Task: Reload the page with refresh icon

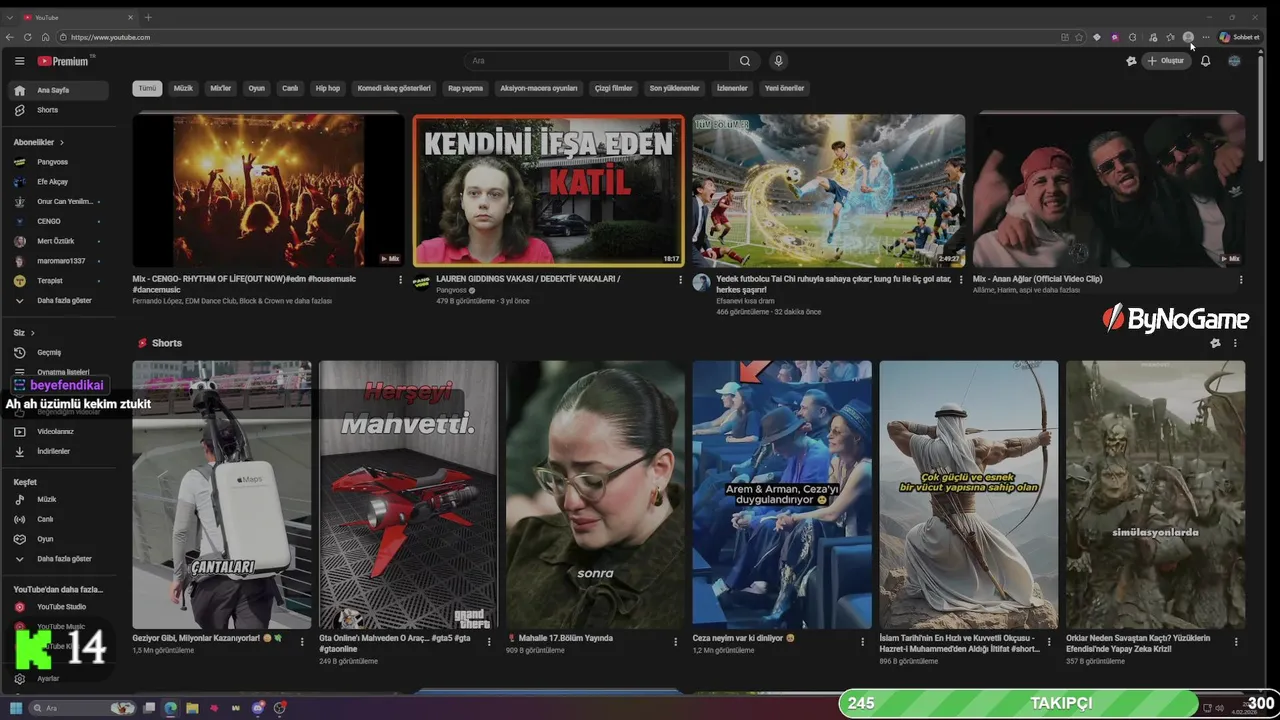Action: click(27, 37)
